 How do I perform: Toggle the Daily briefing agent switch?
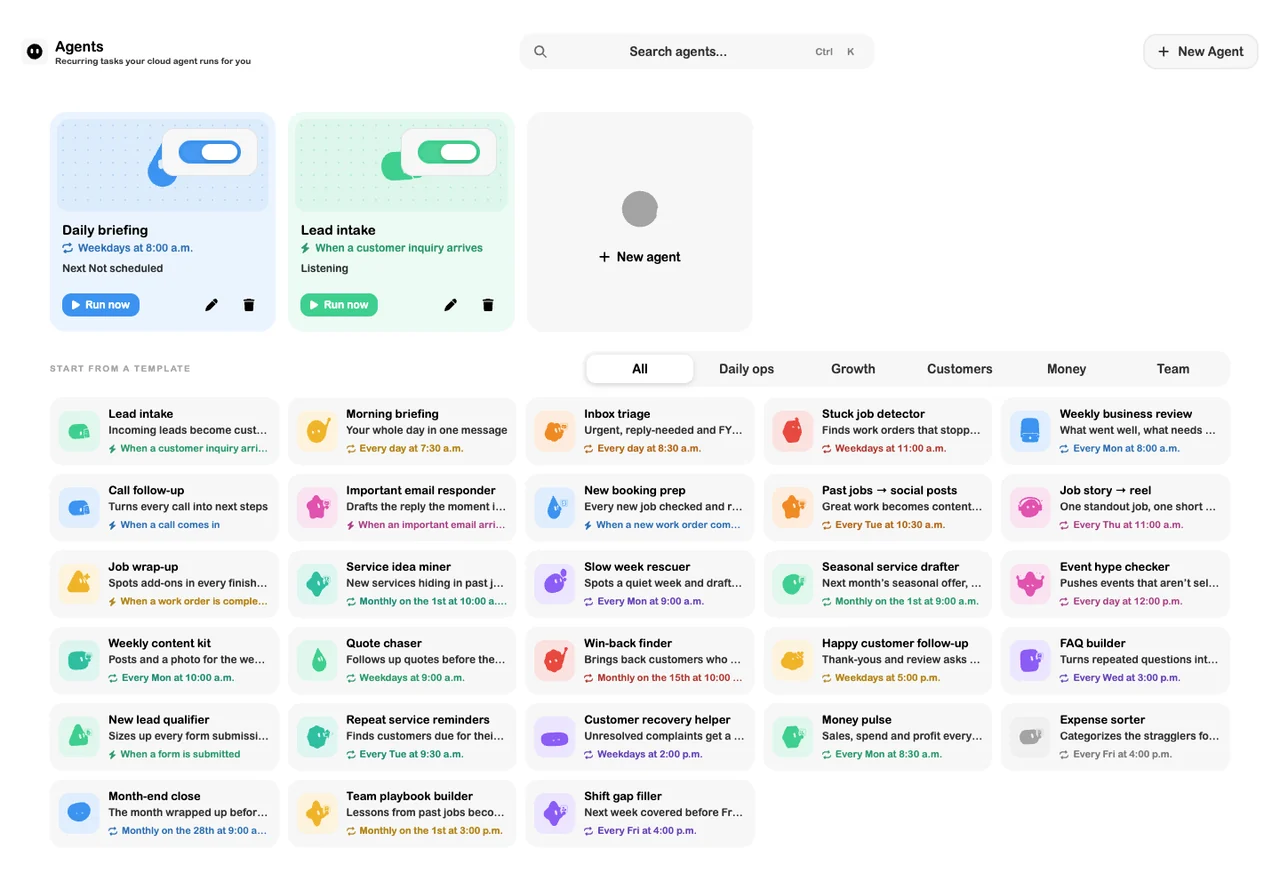(x=209, y=152)
